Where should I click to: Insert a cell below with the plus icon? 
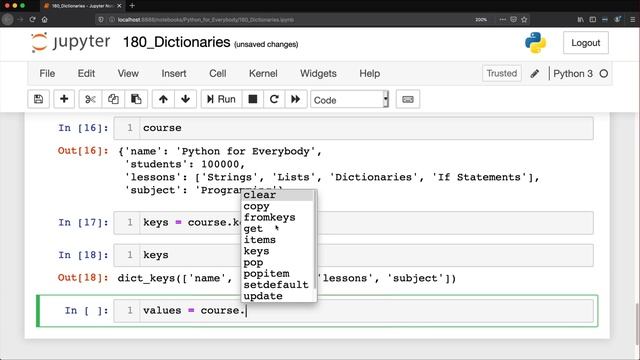64,99
